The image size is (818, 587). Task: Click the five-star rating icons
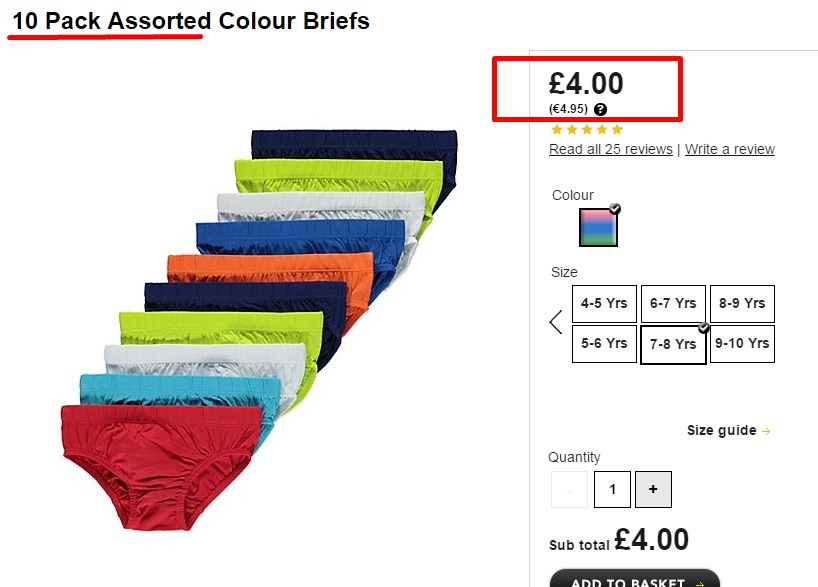pos(587,129)
